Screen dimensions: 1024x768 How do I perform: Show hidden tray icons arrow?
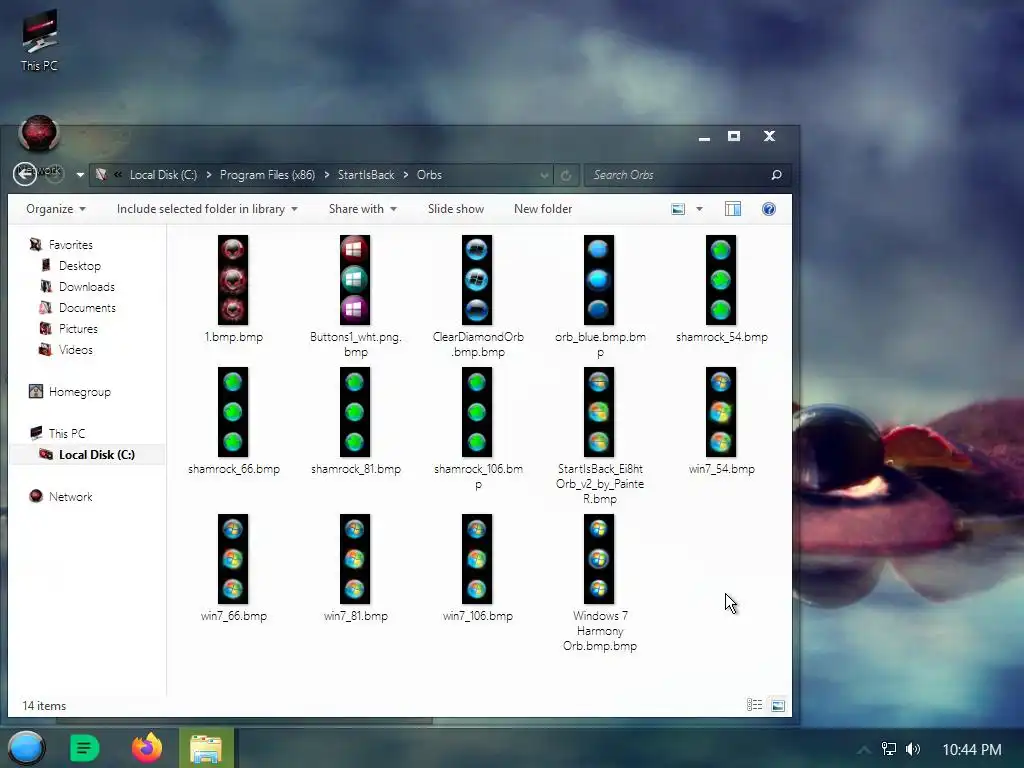click(x=864, y=750)
